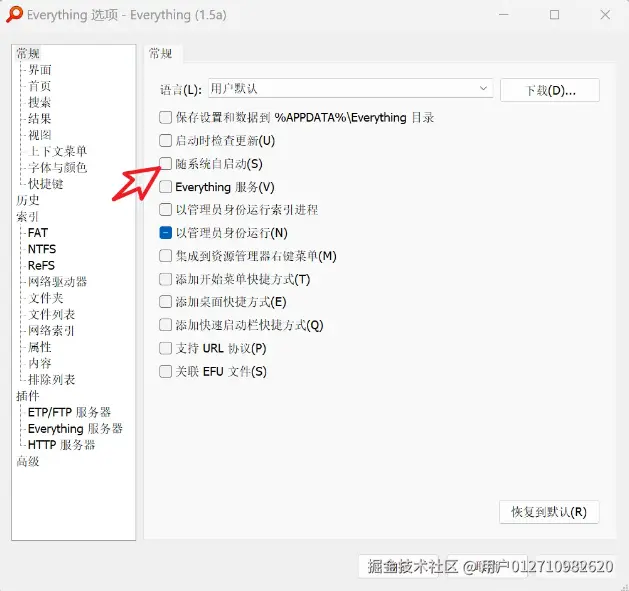
Task: Toggle 以管理员身份运行(N) checkbox
Action: tap(165, 233)
